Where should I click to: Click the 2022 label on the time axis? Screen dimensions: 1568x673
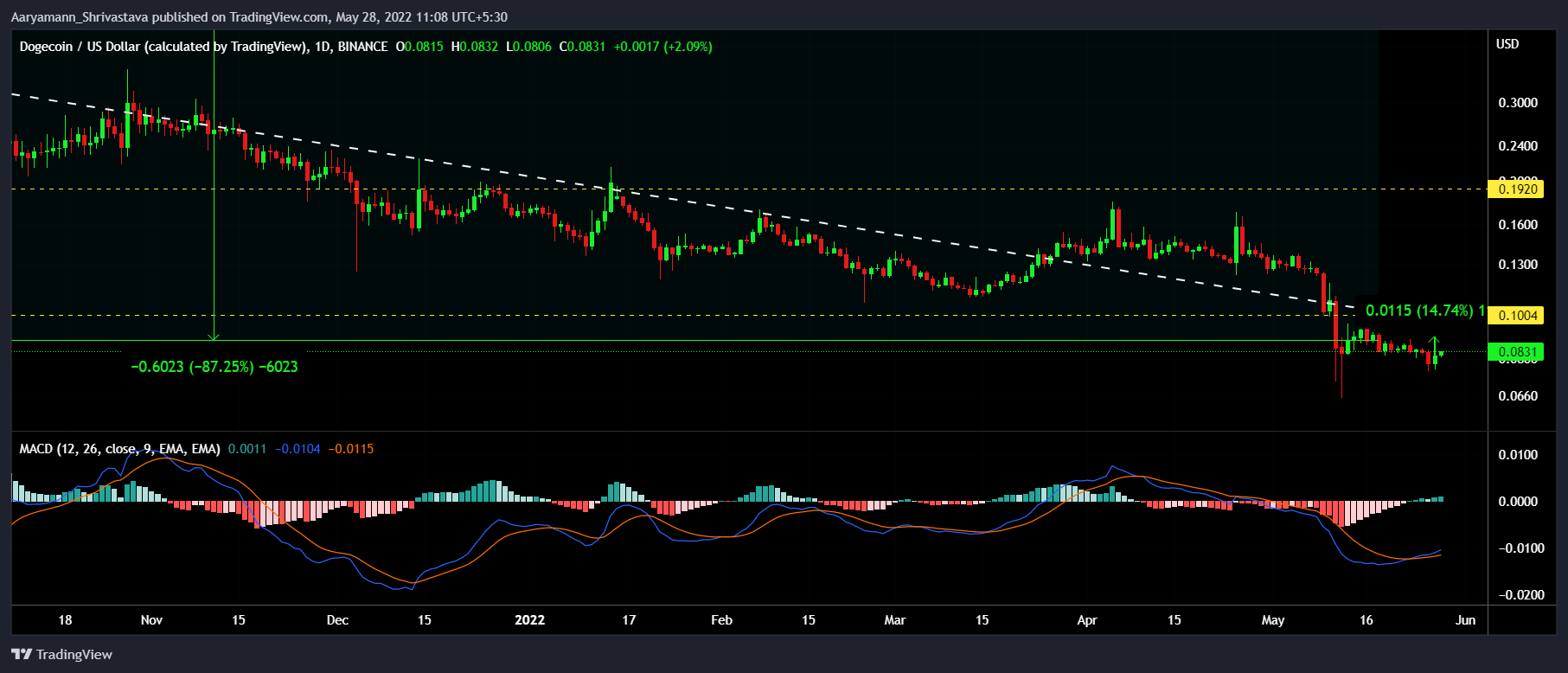click(x=529, y=620)
